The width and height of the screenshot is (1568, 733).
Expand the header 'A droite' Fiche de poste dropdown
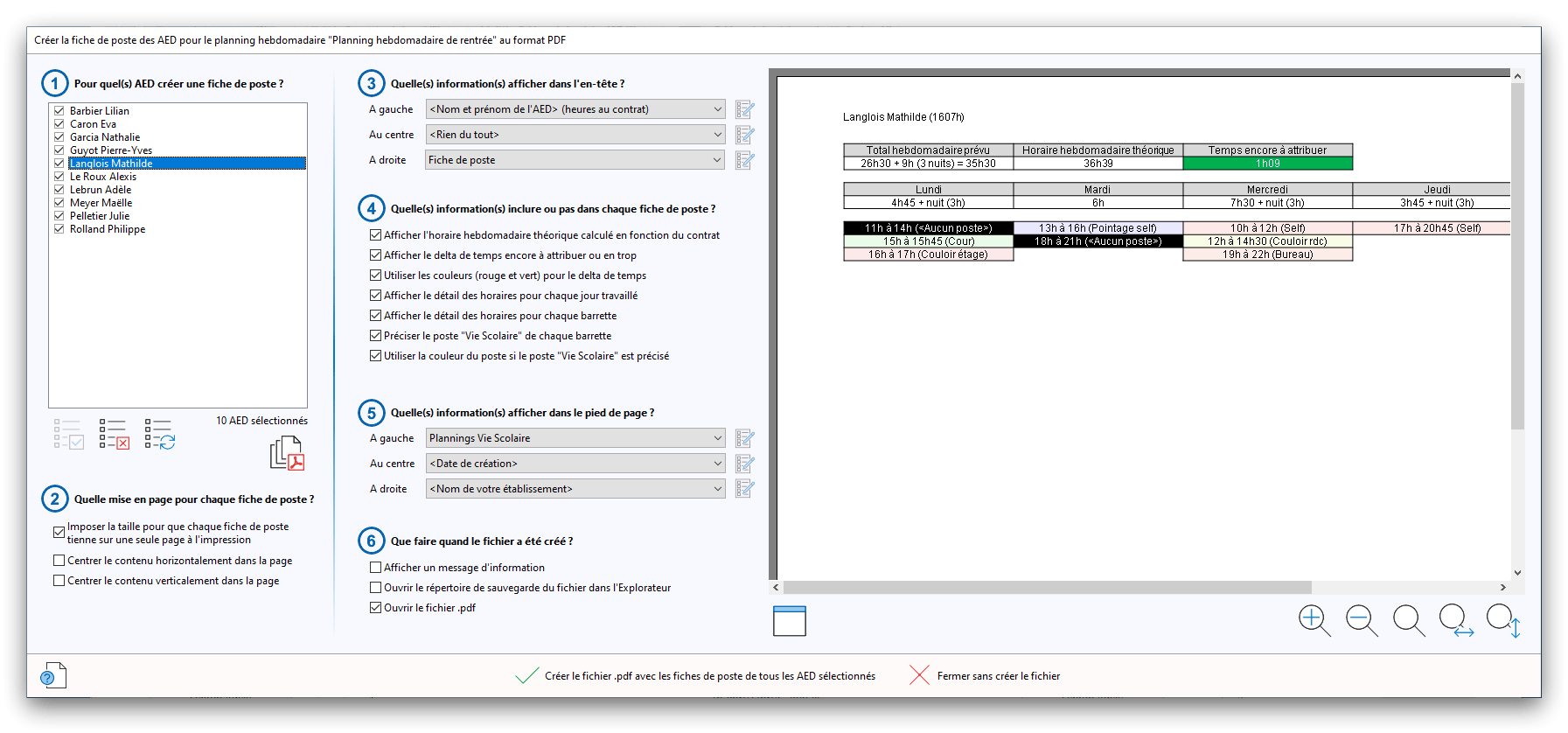click(x=575, y=160)
